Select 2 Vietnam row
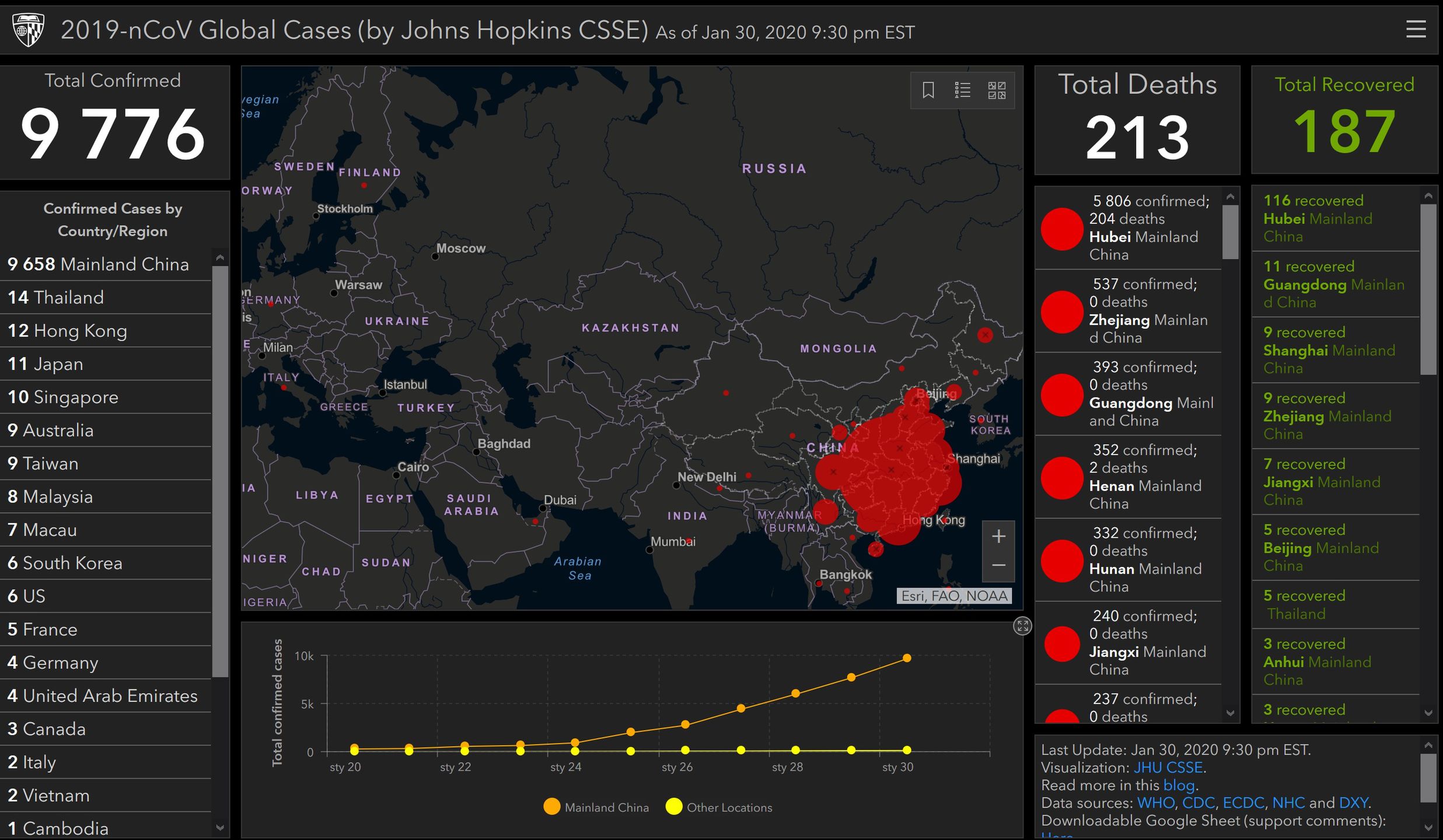1443x840 pixels. point(106,796)
